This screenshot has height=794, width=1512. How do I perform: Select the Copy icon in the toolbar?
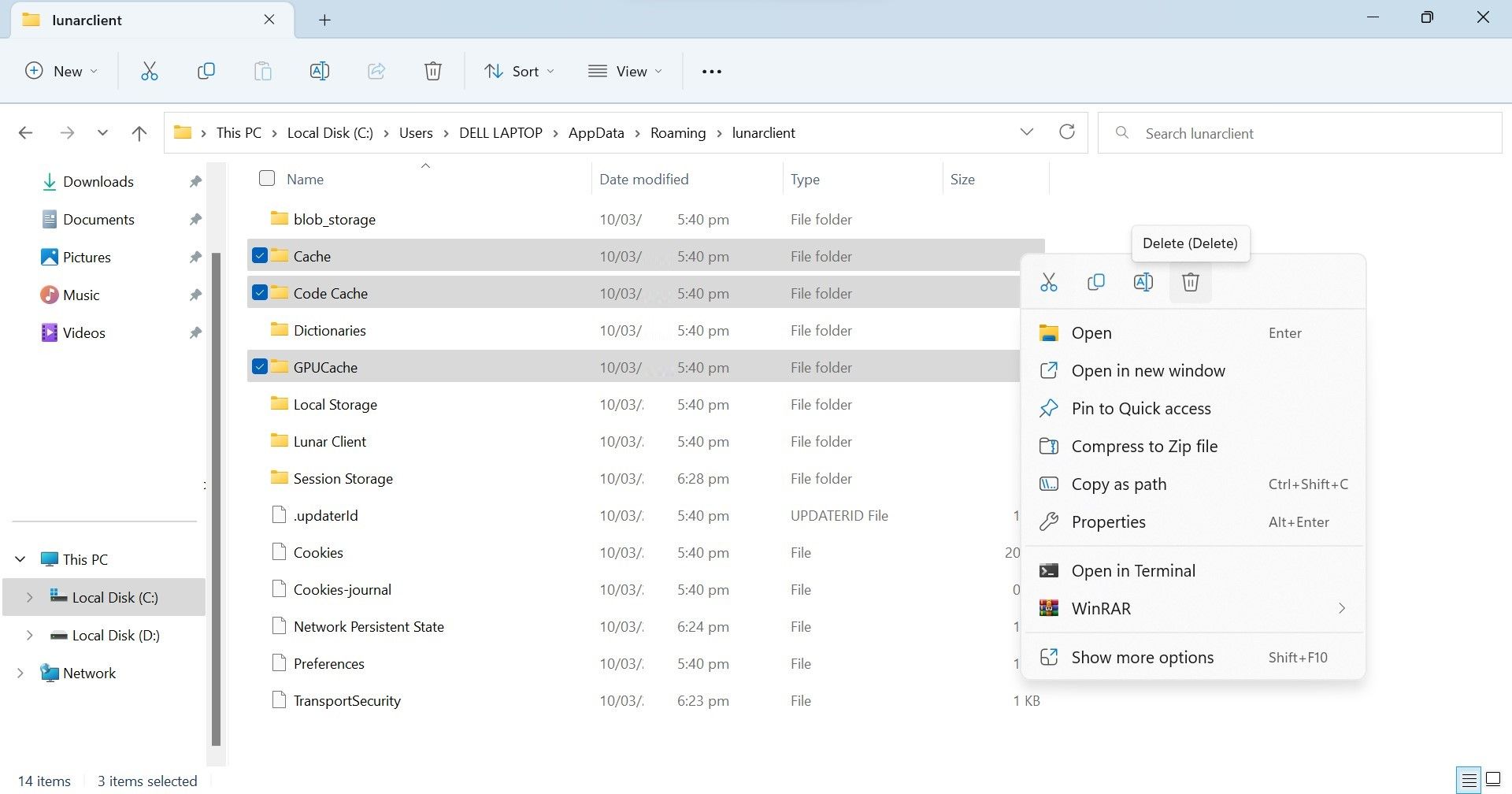(206, 71)
